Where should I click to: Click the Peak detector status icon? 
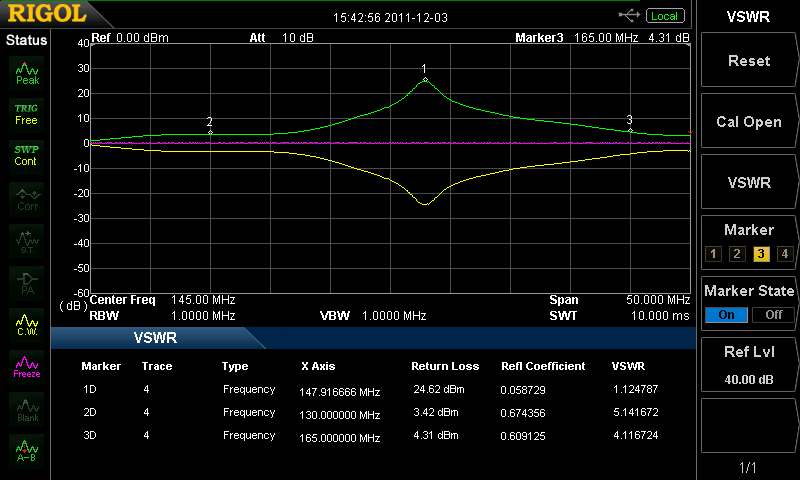coord(27,72)
